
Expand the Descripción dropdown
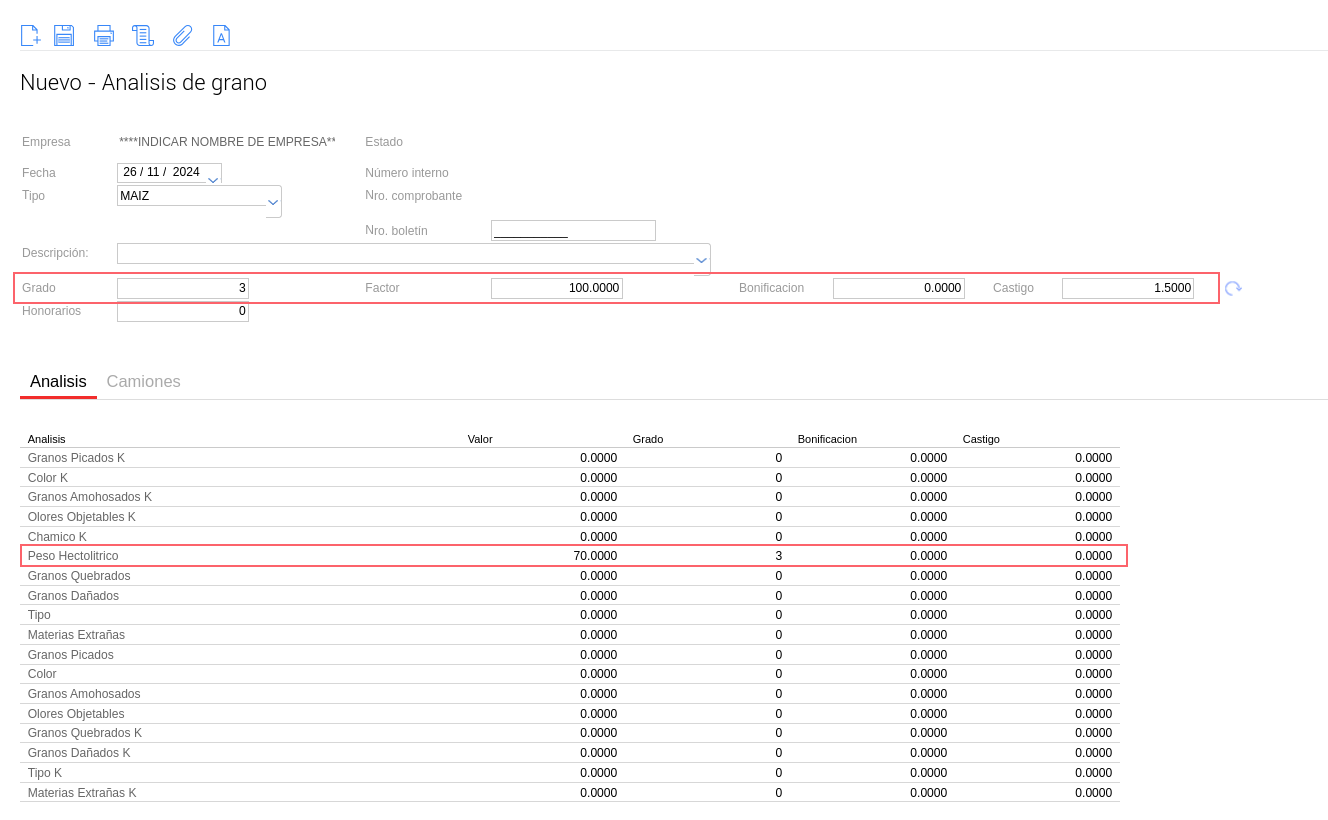701,260
